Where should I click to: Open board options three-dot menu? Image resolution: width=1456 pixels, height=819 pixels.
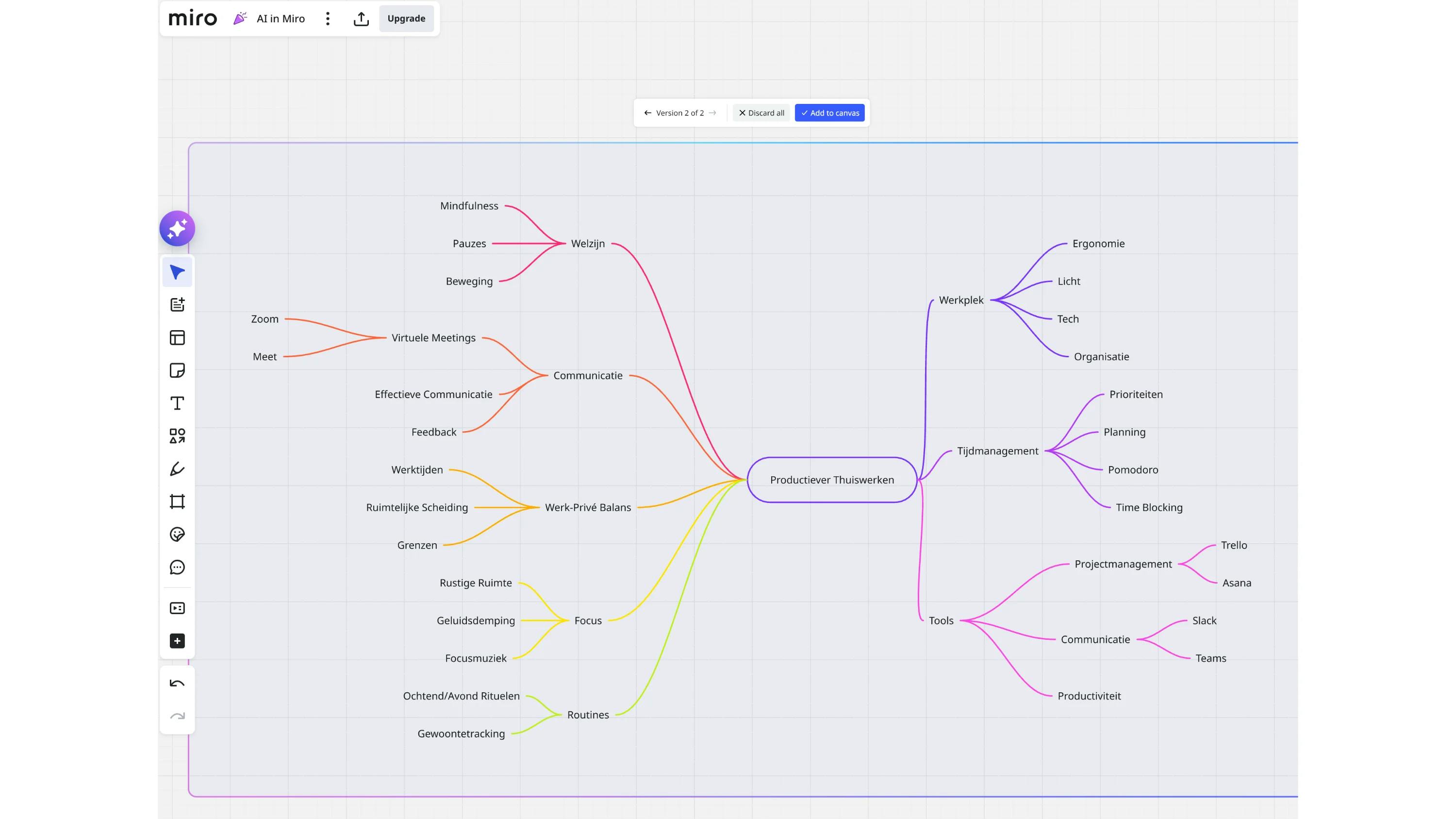[x=328, y=18]
